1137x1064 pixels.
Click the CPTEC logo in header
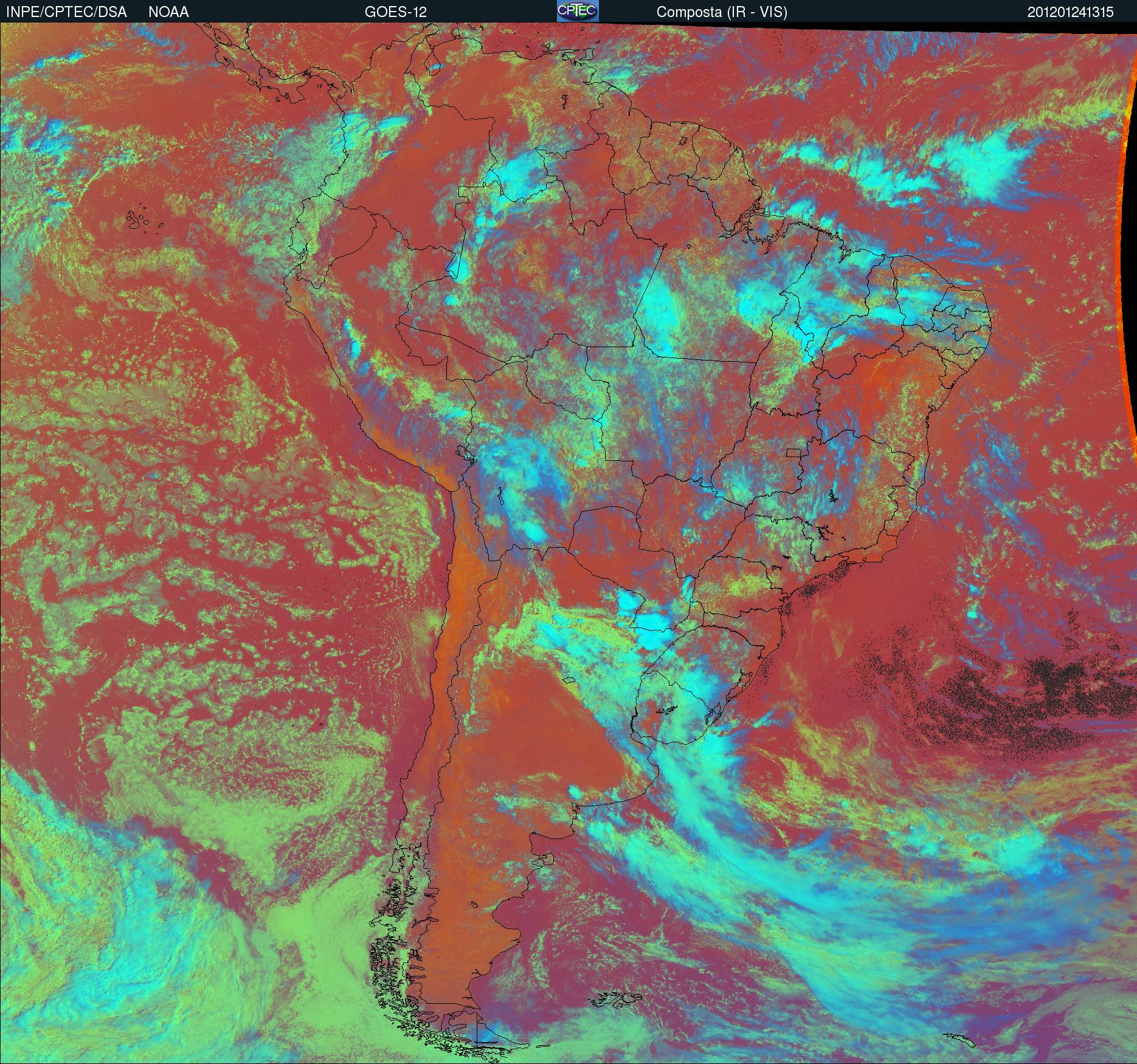(x=578, y=11)
